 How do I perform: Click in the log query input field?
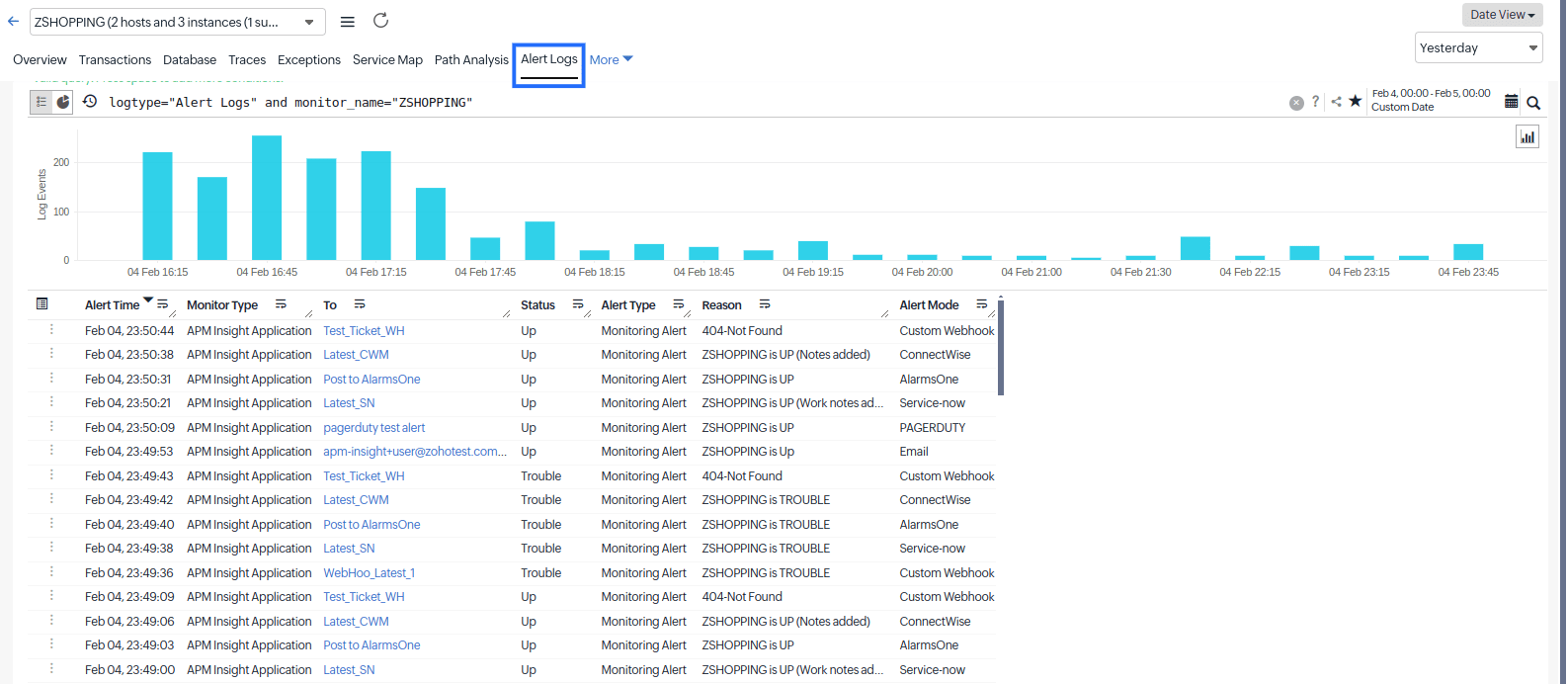pyautogui.click(x=692, y=103)
